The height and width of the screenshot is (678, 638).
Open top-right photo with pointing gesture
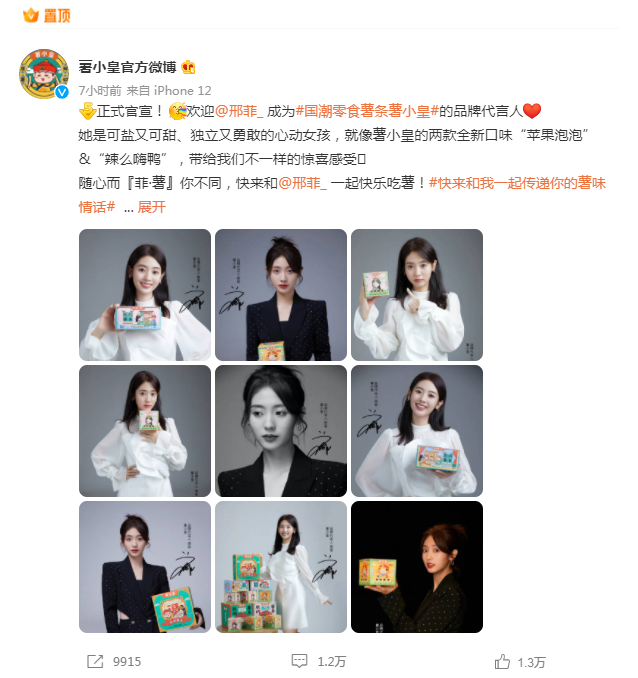[417, 295]
